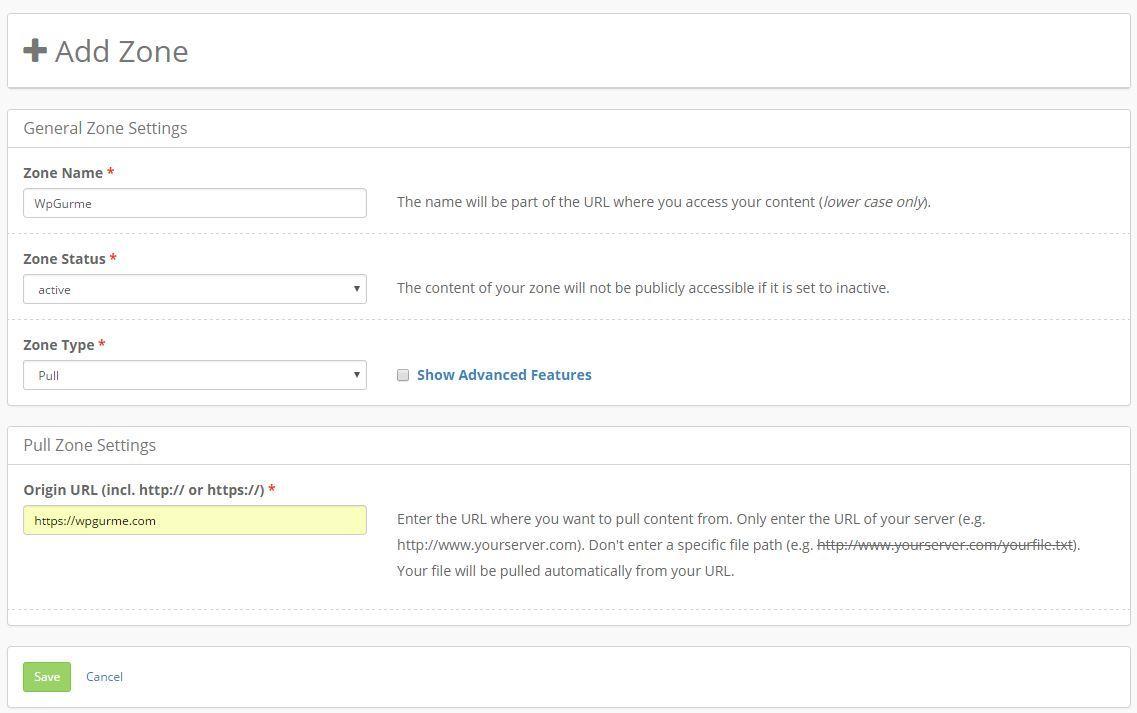
Task: Click the struck-through yourfile.txt example URL
Action: (944, 545)
